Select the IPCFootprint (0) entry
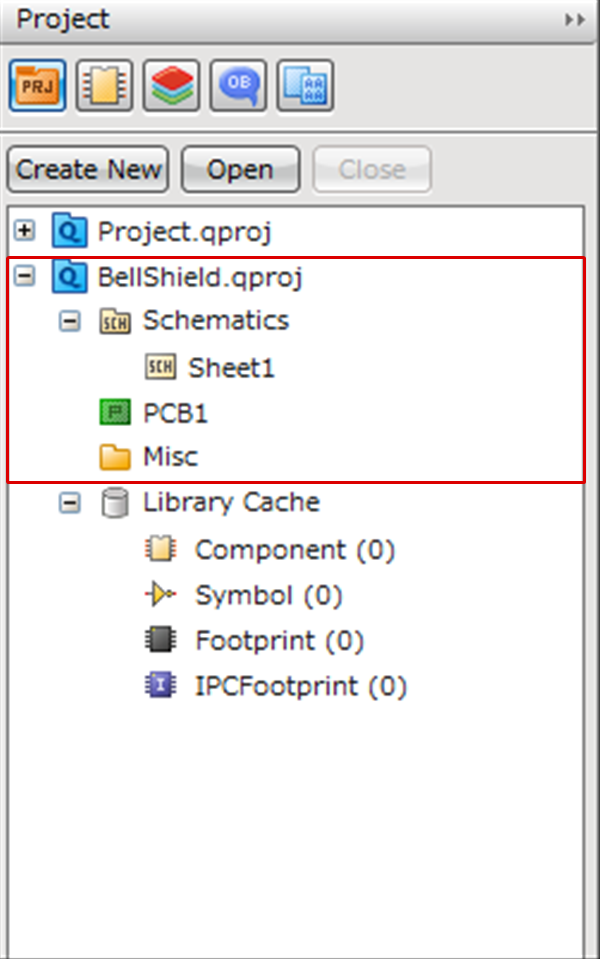This screenshot has height=959, width=600. pos(300,686)
